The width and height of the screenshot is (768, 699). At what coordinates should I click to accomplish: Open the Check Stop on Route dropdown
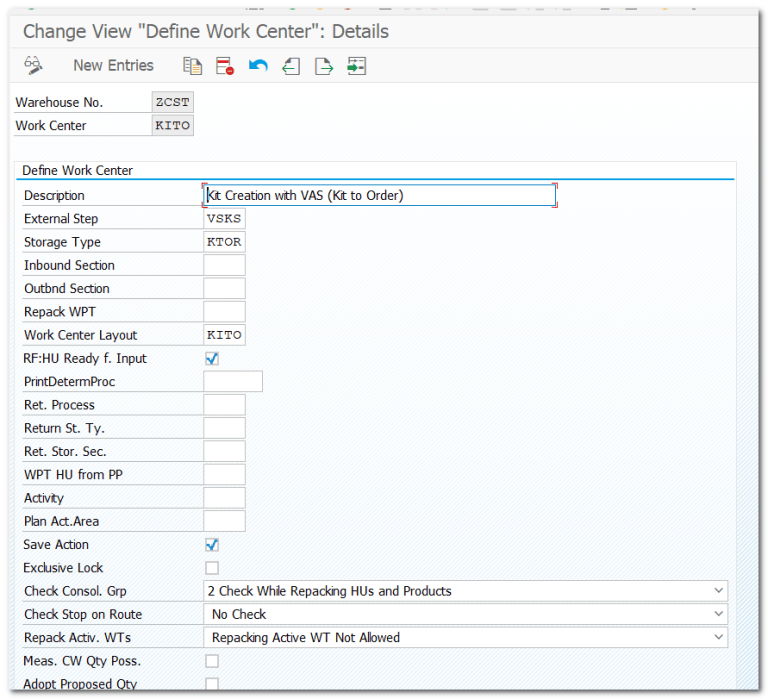click(x=465, y=614)
